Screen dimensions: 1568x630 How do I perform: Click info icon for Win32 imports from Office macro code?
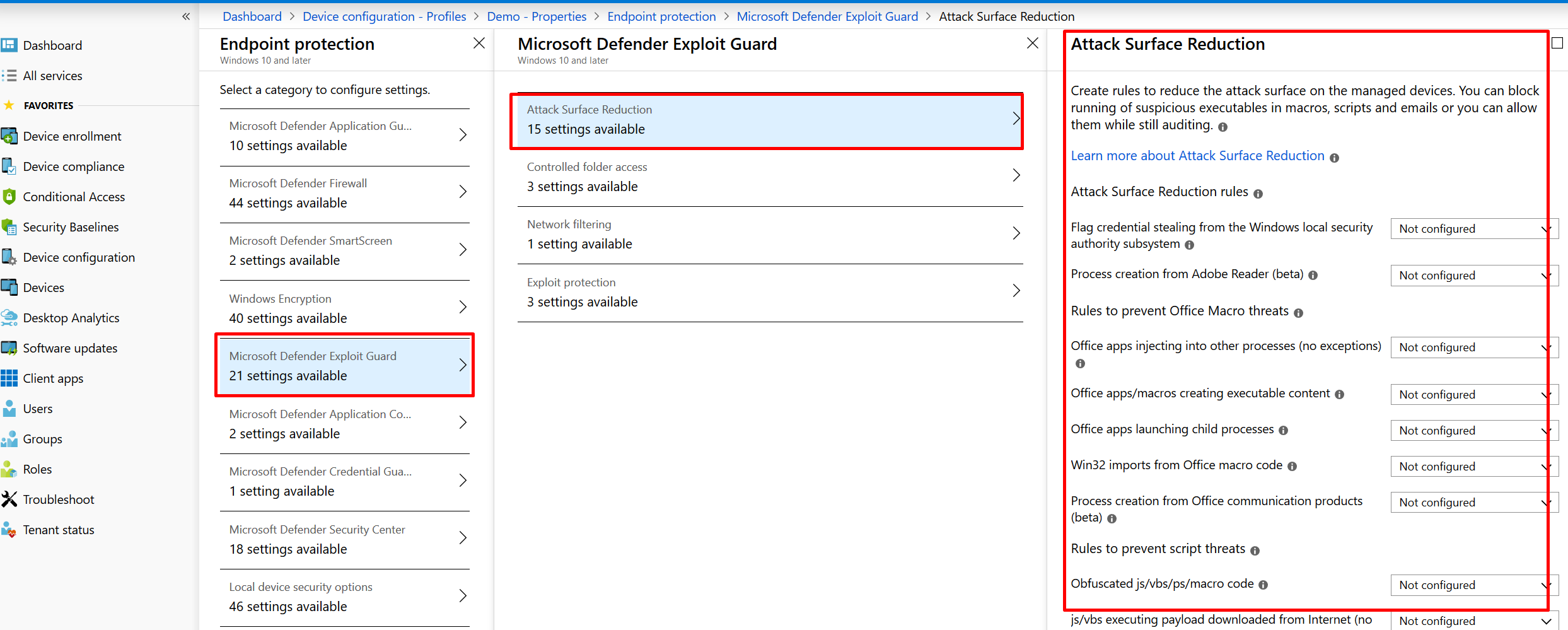pos(1292,467)
